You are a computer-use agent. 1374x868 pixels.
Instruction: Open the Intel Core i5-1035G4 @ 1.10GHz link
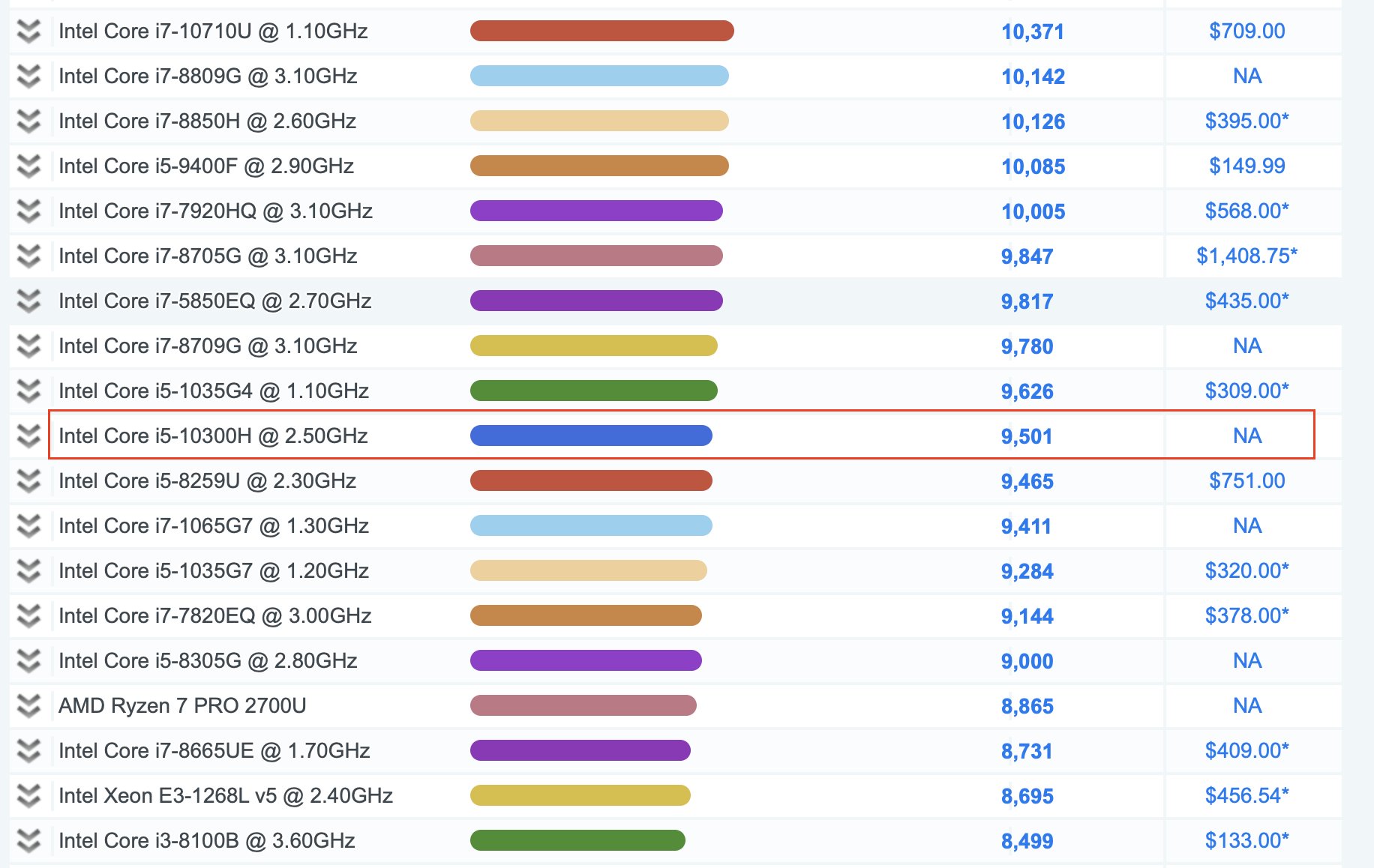coord(214,391)
